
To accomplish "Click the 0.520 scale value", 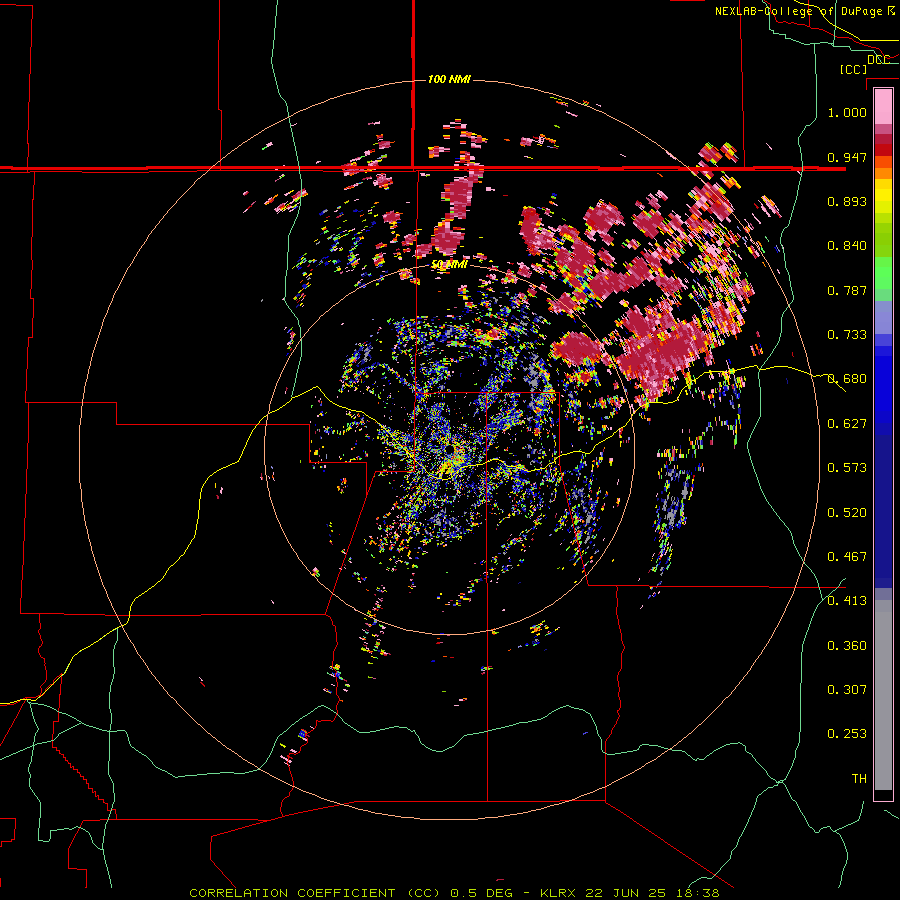I will 847,513.
